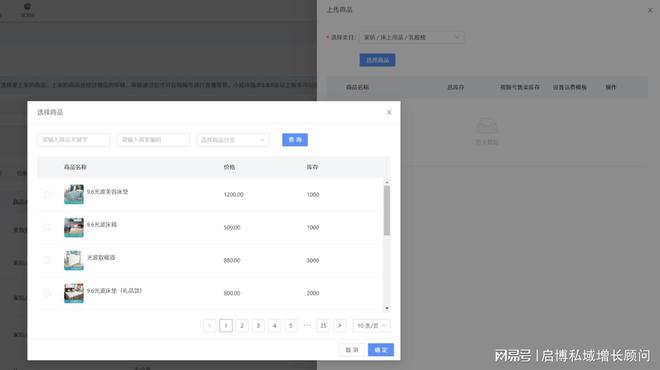Jump to last page 35
This screenshot has width=660, height=370.
pos(323,325)
